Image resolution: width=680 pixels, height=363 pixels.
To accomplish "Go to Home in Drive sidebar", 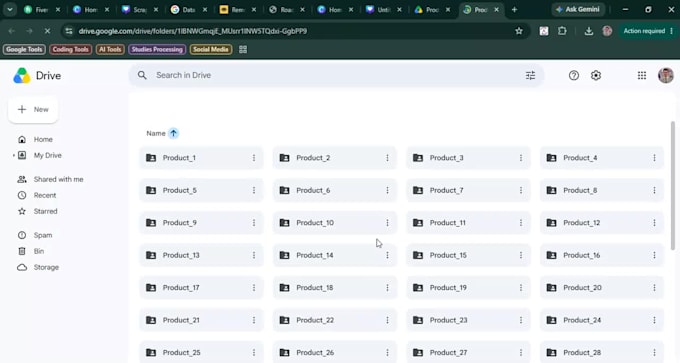I will point(43,140).
